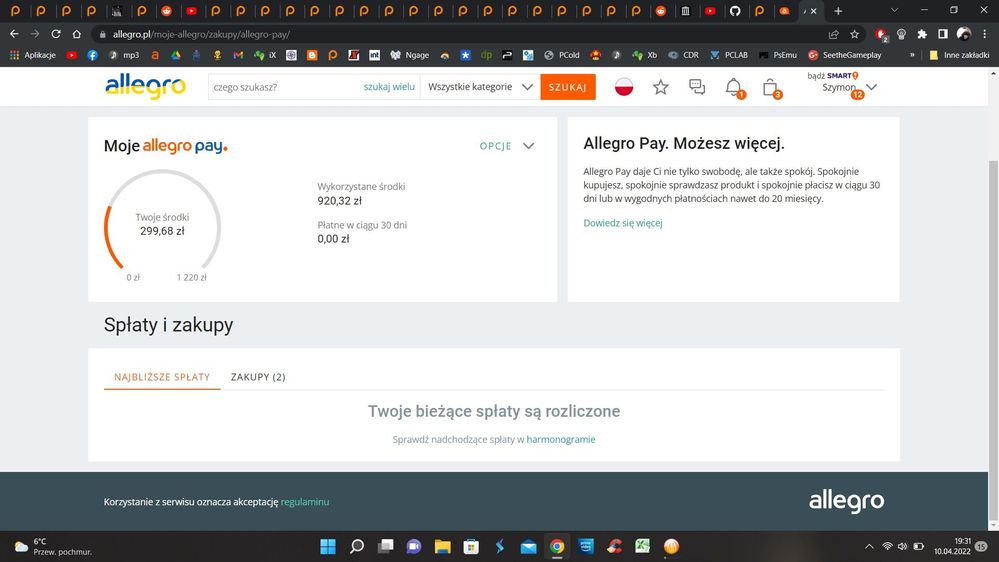Click the Twoje środki 299,68 zł amount
The image size is (999, 562).
click(x=162, y=231)
